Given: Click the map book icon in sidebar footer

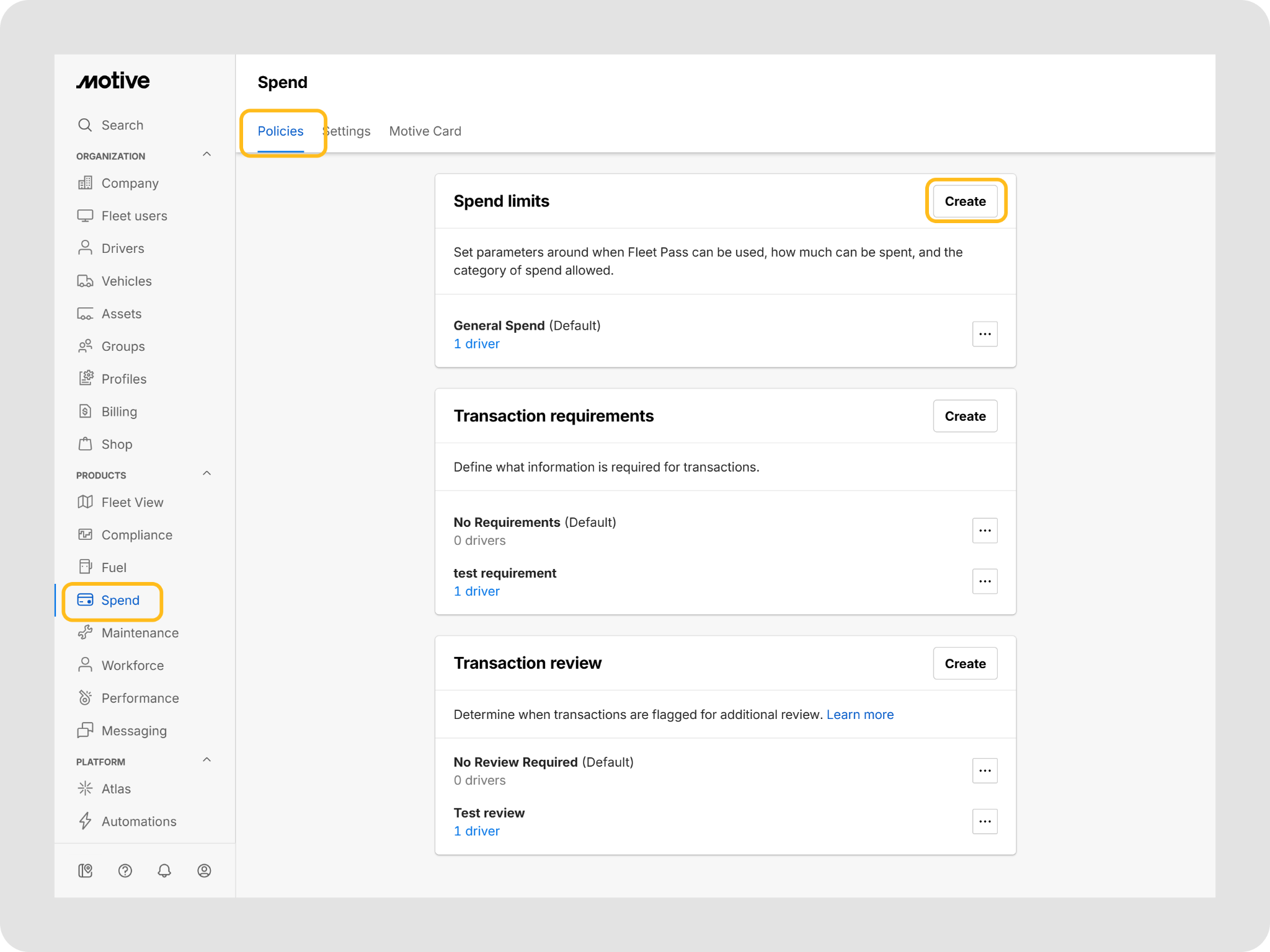Looking at the screenshot, I should coord(86,871).
